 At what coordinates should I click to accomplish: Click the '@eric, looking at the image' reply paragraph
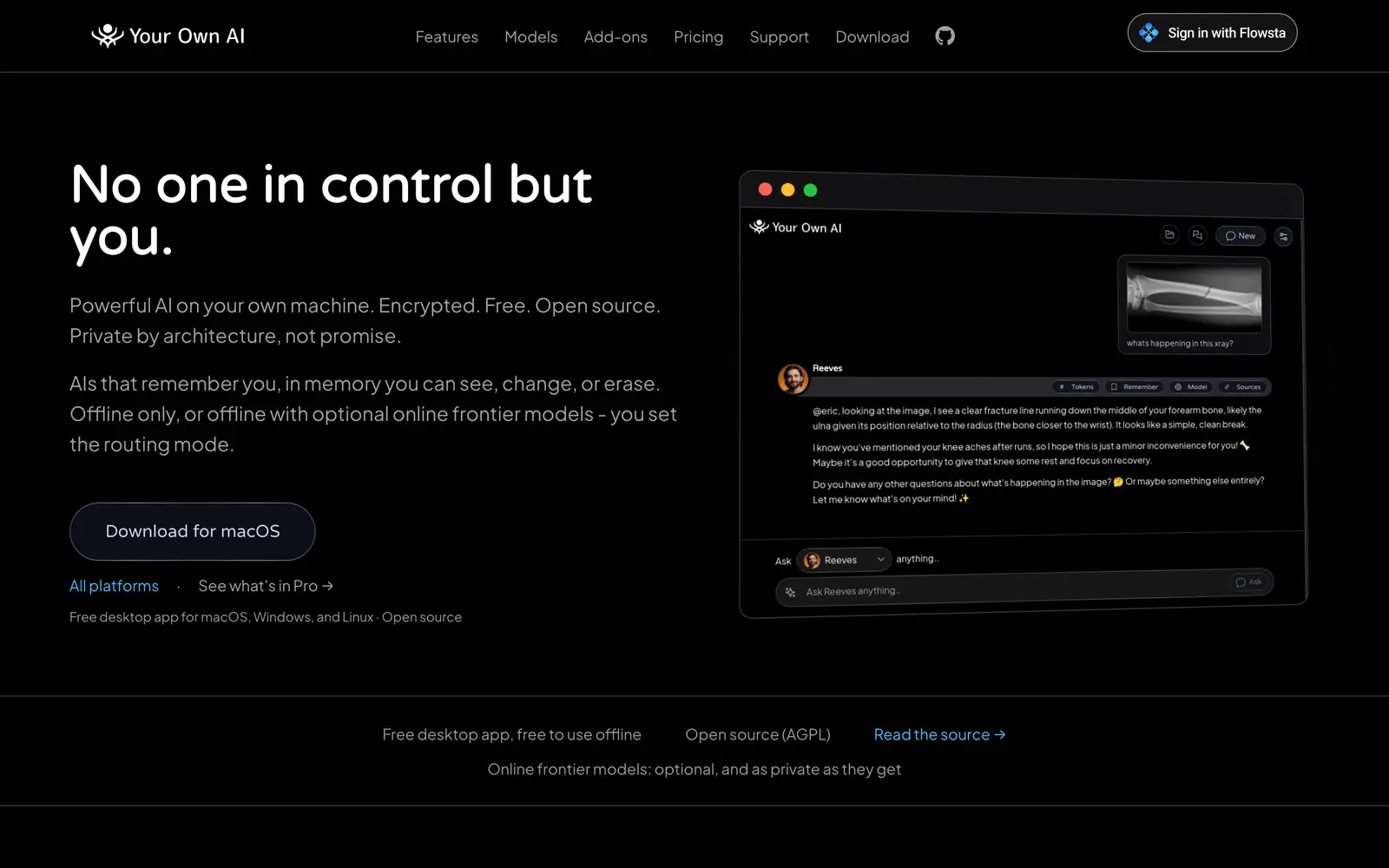pyautogui.click(x=1037, y=418)
